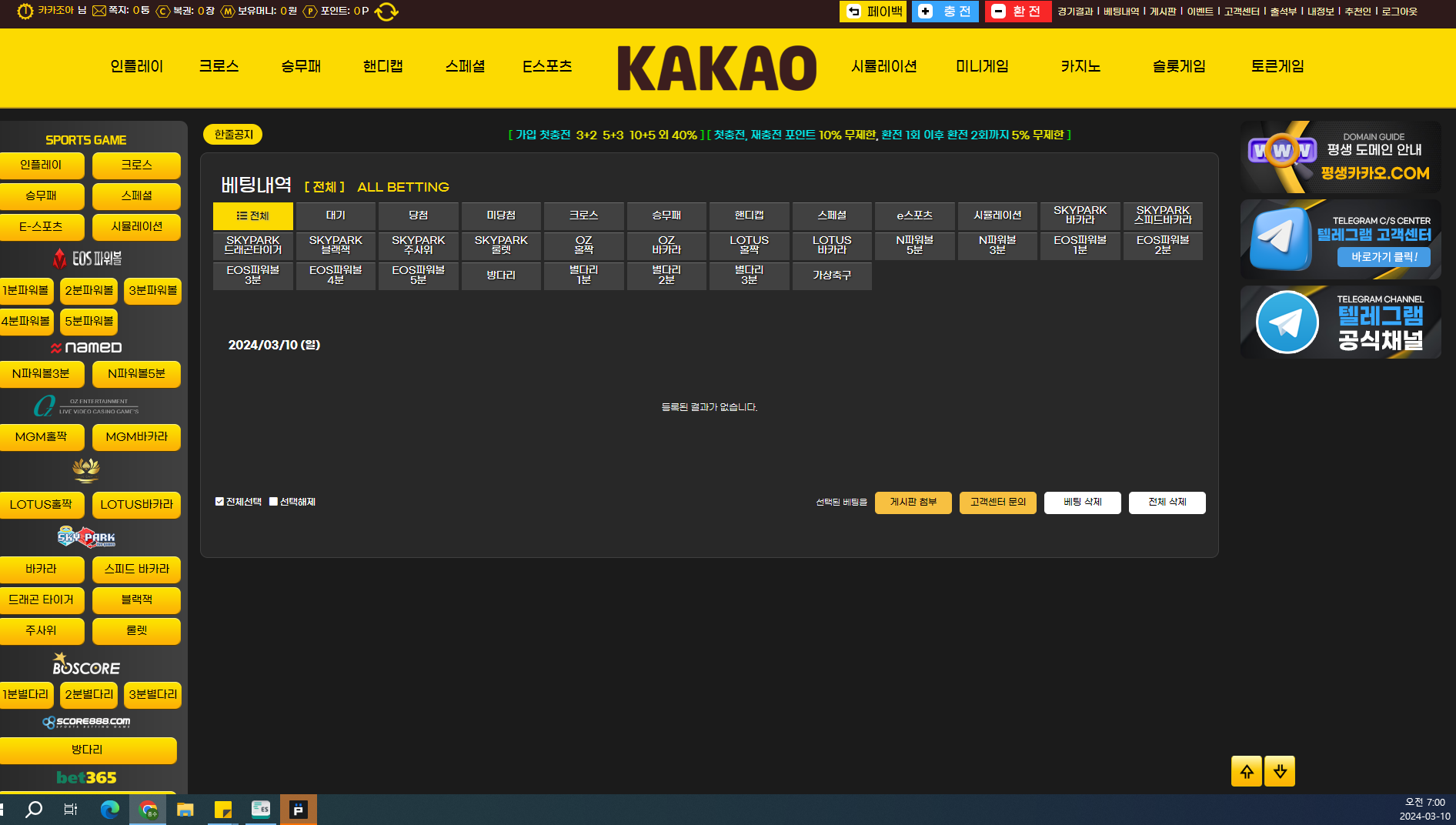This screenshot has width=1456, height=825.
Task: Select the 전체 betting tab
Action: pyautogui.click(x=252, y=216)
